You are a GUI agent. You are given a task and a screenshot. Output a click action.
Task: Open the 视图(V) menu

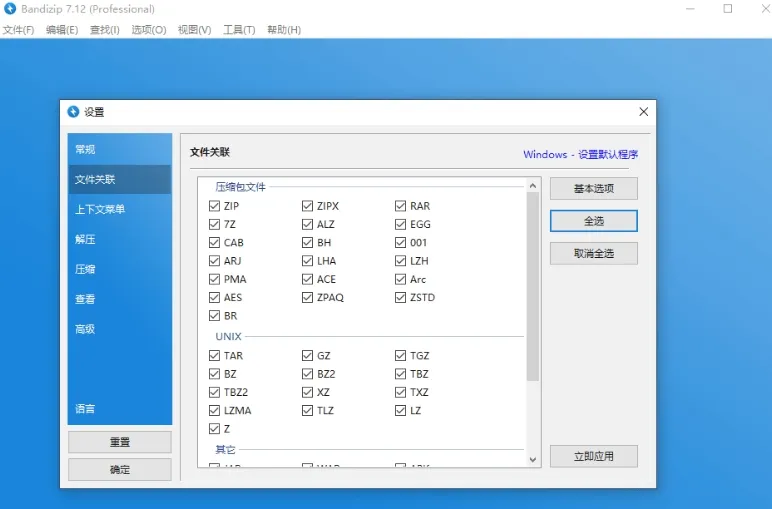point(194,30)
